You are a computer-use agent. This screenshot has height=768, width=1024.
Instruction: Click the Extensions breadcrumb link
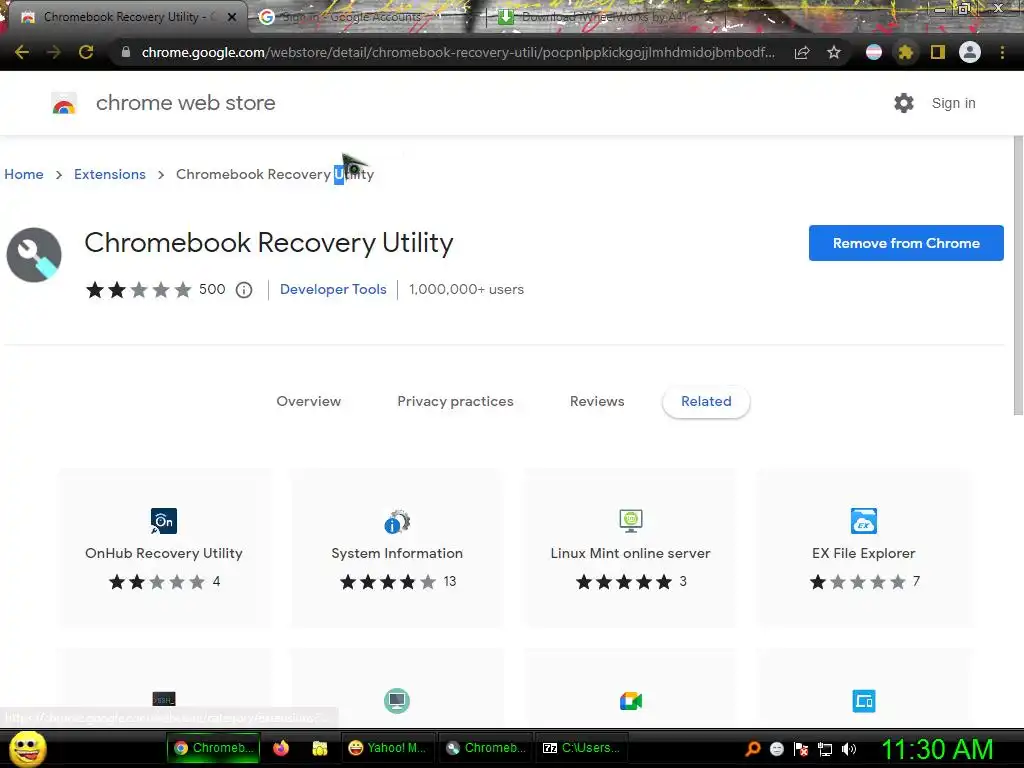pos(110,174)
